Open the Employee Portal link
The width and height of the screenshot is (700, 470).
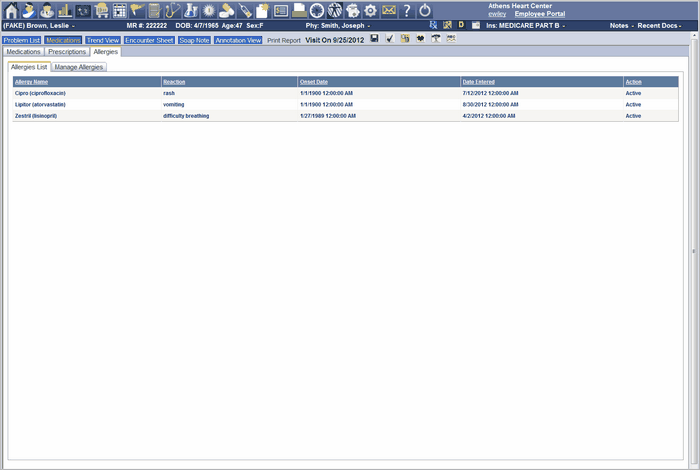tap(539, 14)
